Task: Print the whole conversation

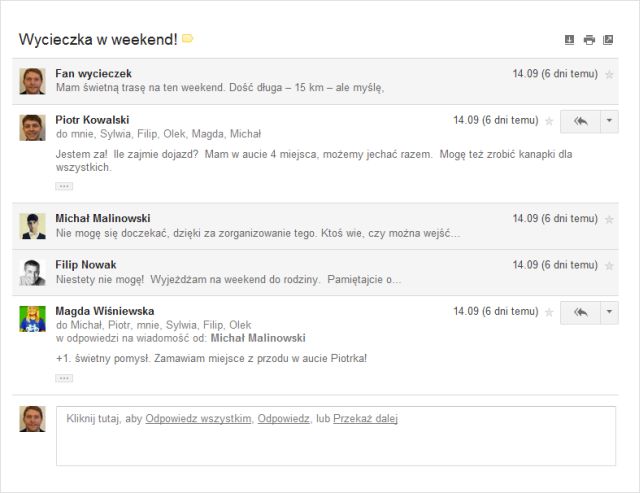Action: [589, 40]
